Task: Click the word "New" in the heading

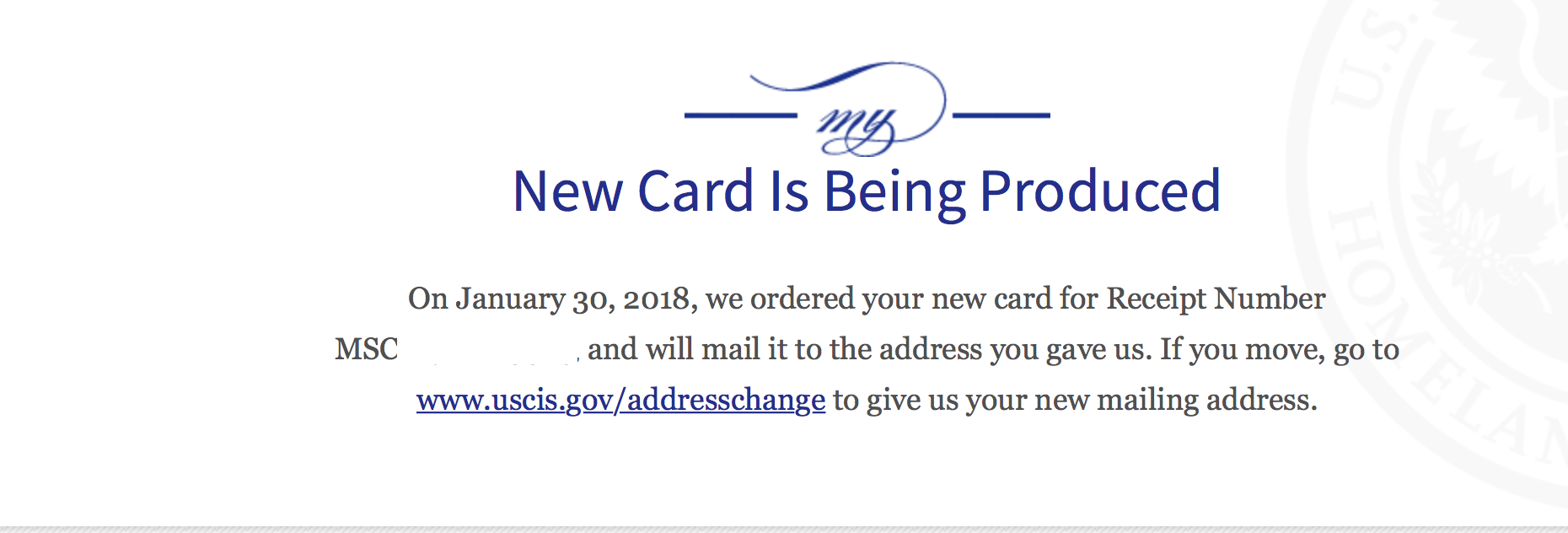Action: (567, 191)
